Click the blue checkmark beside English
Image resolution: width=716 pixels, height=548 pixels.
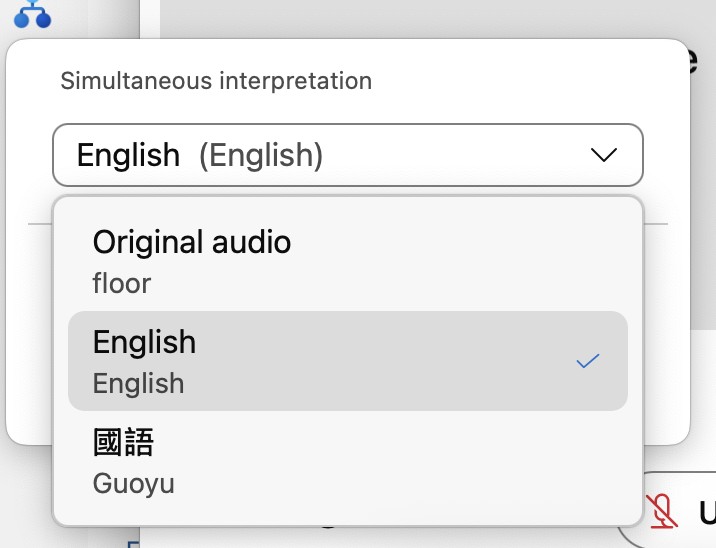click(588, 361)
